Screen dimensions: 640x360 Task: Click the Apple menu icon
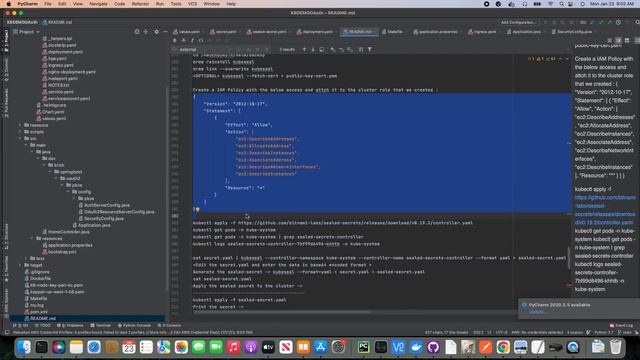coord(8,4)
